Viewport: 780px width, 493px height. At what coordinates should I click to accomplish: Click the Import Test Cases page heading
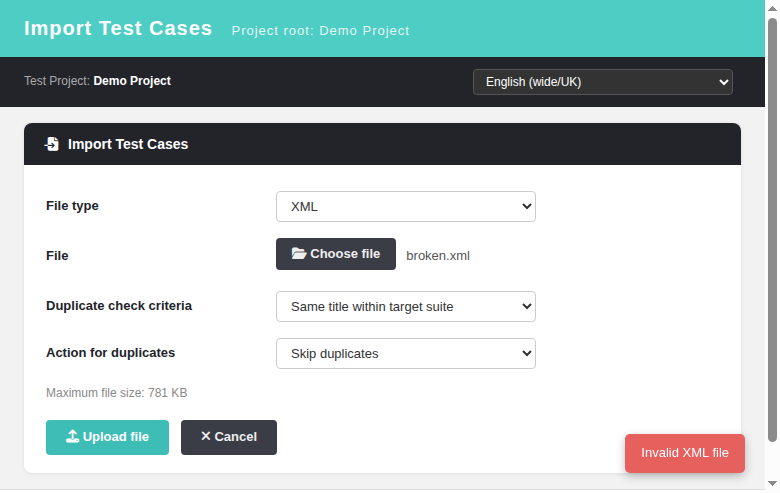click(118, 28)
